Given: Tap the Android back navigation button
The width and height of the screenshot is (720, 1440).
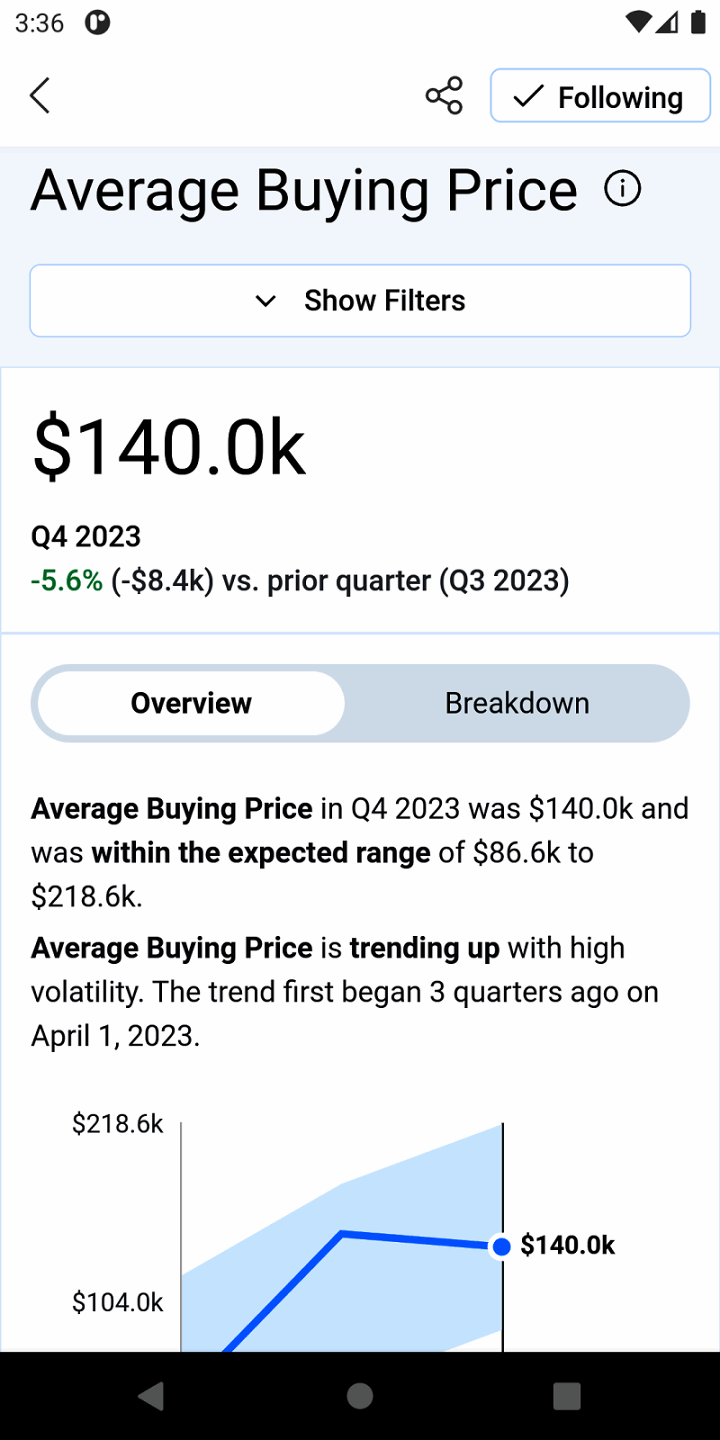Looking at the screenshot, I should [151, 1396].
